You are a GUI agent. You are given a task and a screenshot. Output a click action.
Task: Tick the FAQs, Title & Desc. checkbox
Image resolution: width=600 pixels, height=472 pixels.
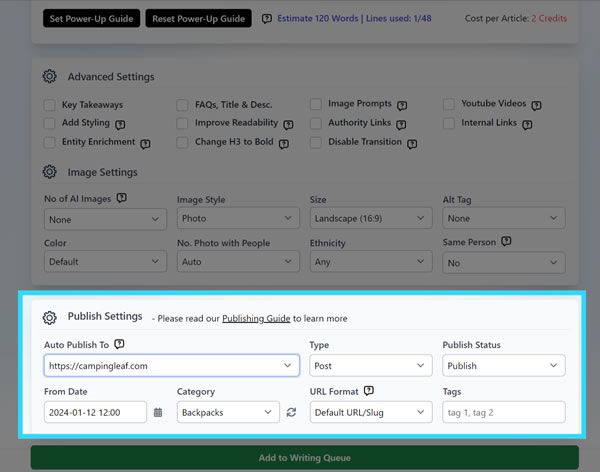pos(182,105)
